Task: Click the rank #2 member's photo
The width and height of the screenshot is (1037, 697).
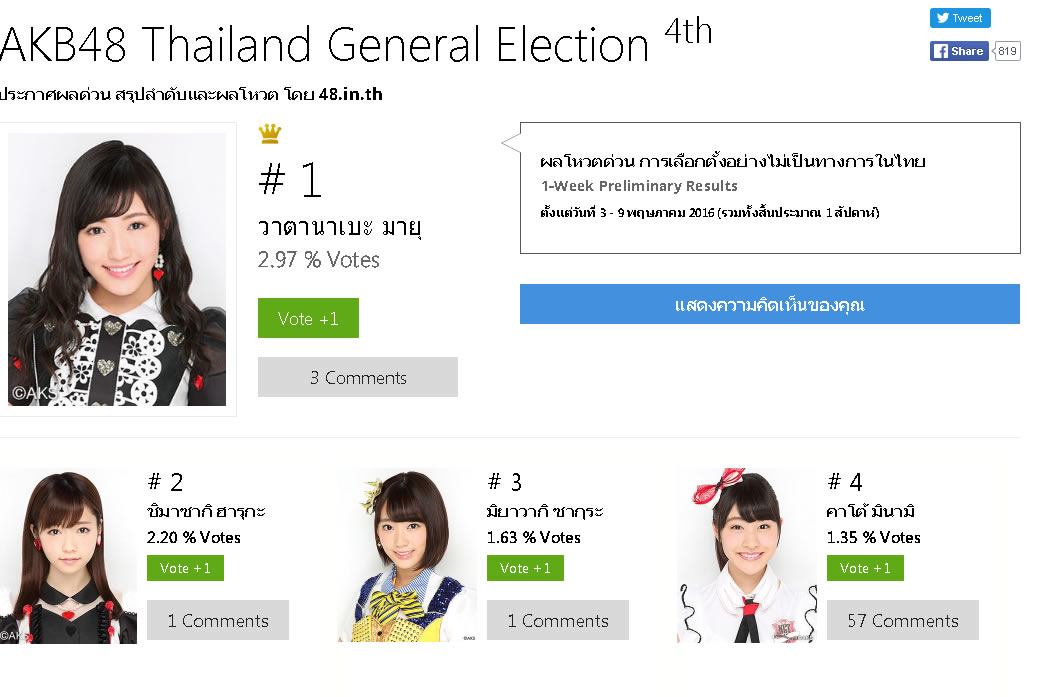Action: (x=68, y=555)
